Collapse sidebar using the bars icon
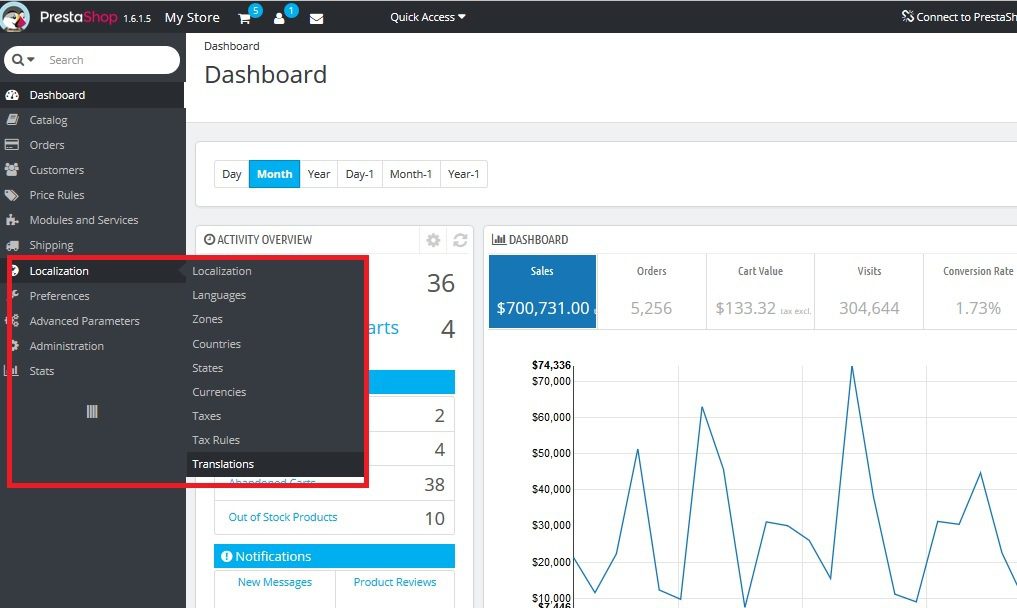 [x=92, y=411]
